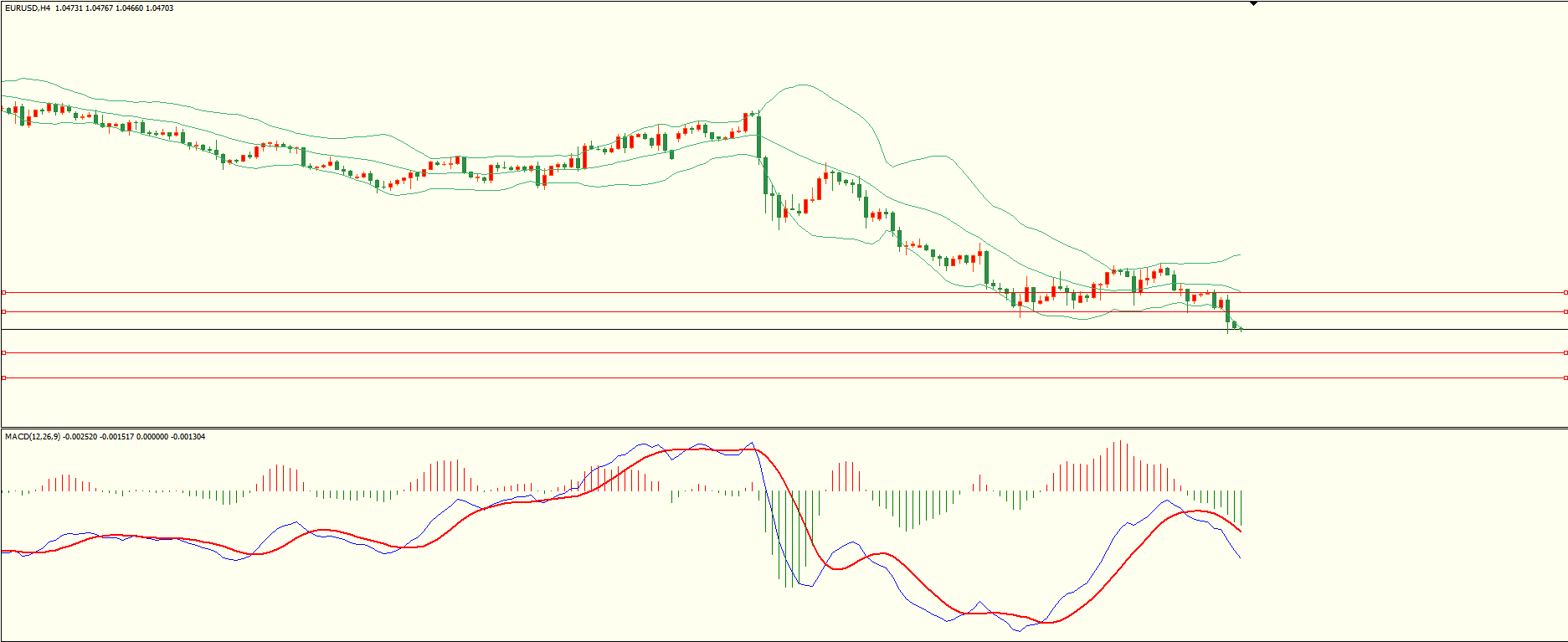Image resolution: width=1568 pixels, height=642 pixels.
Task: Click the MACD(12,26,9) indicator label
Action: point(33,437)
